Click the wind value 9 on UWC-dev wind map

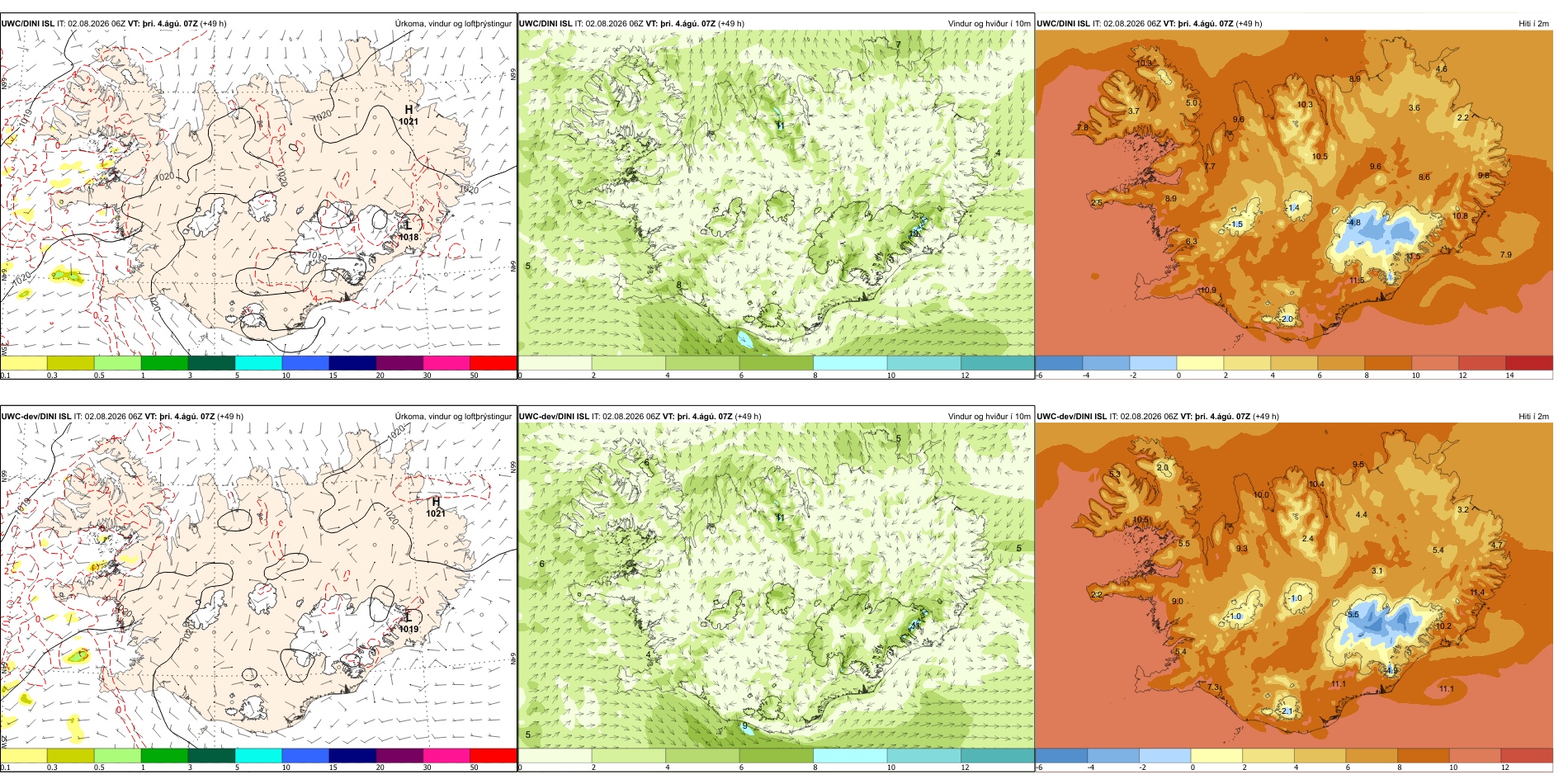tap(745, 726)
